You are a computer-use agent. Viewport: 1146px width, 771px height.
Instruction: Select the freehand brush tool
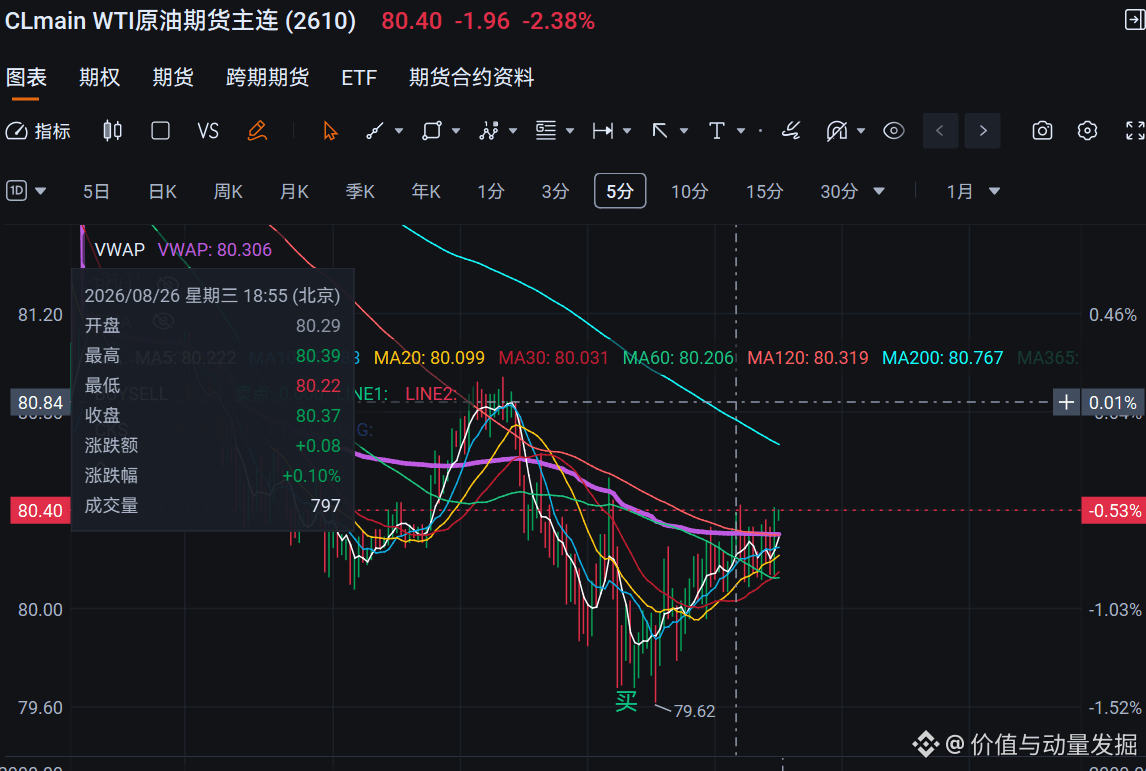[791, 131]
